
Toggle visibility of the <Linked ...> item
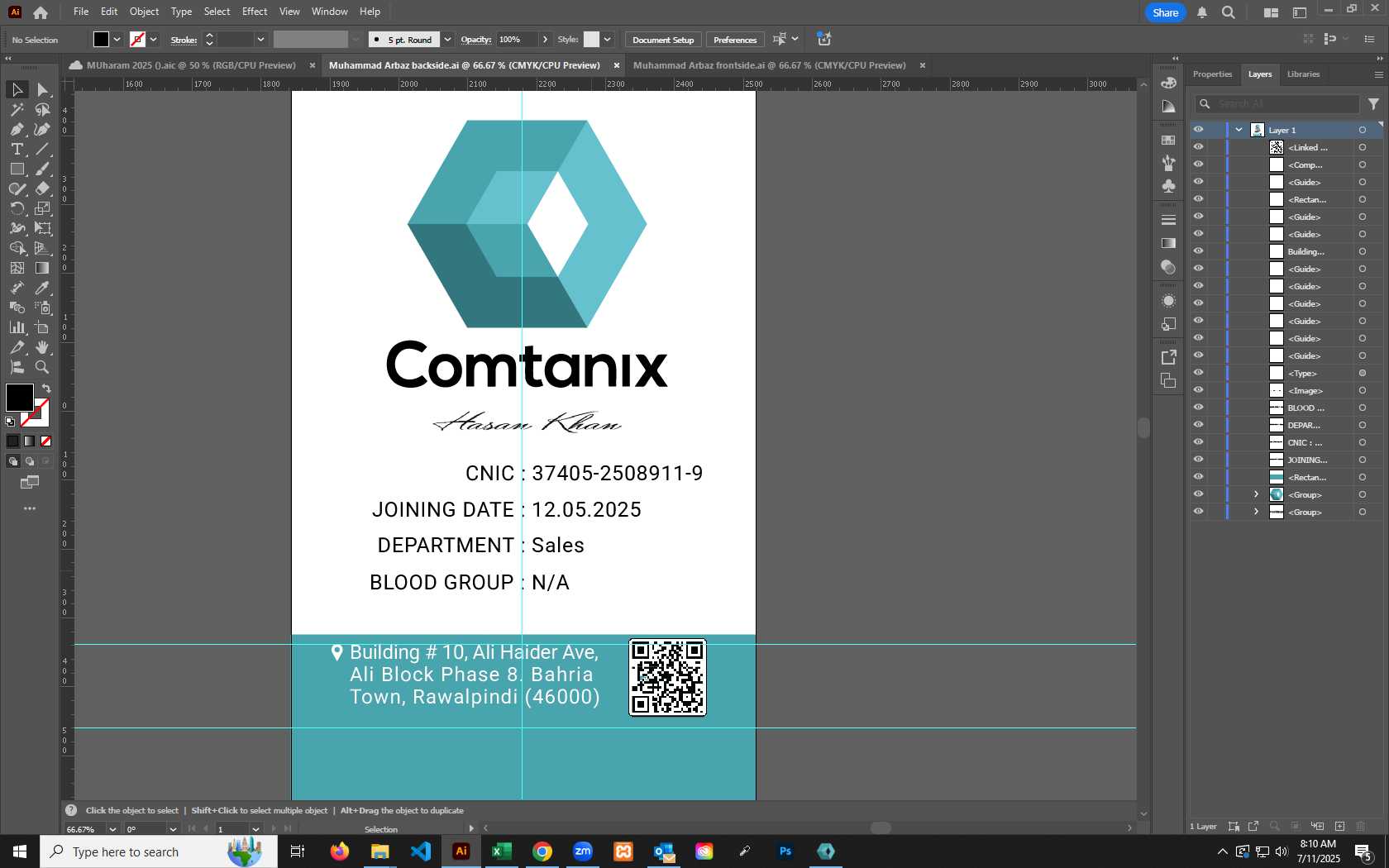[1198, 147]
